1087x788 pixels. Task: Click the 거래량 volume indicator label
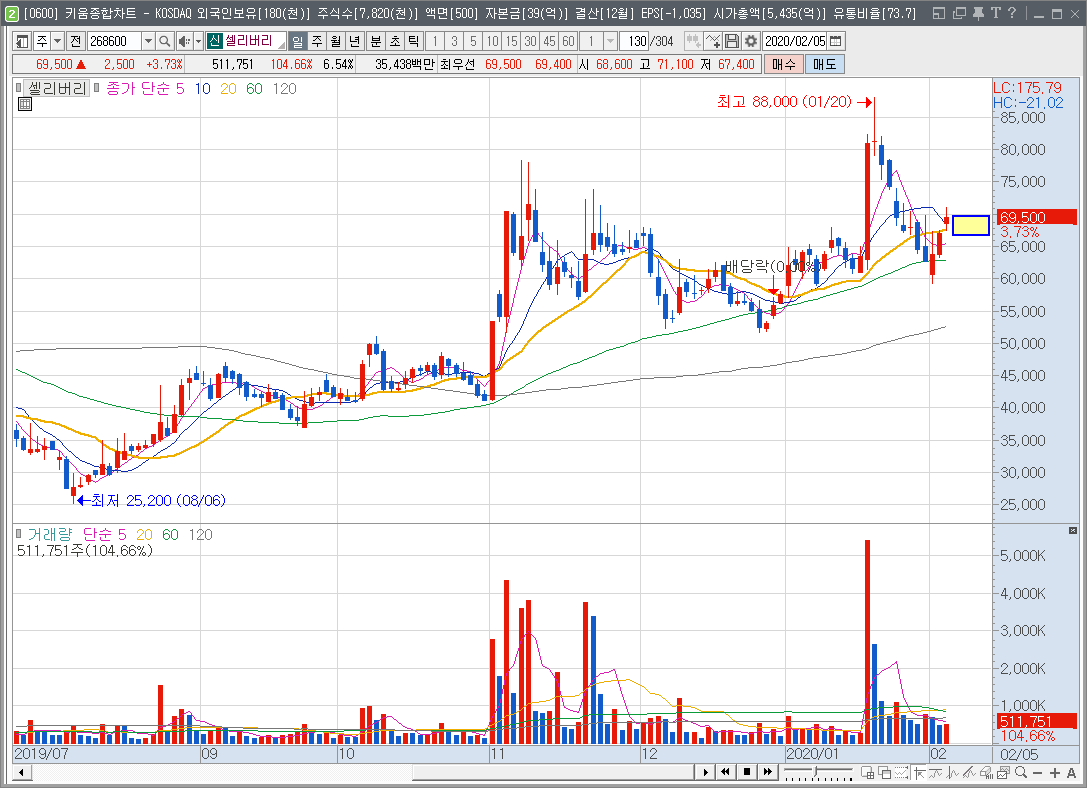click(50, 534)
